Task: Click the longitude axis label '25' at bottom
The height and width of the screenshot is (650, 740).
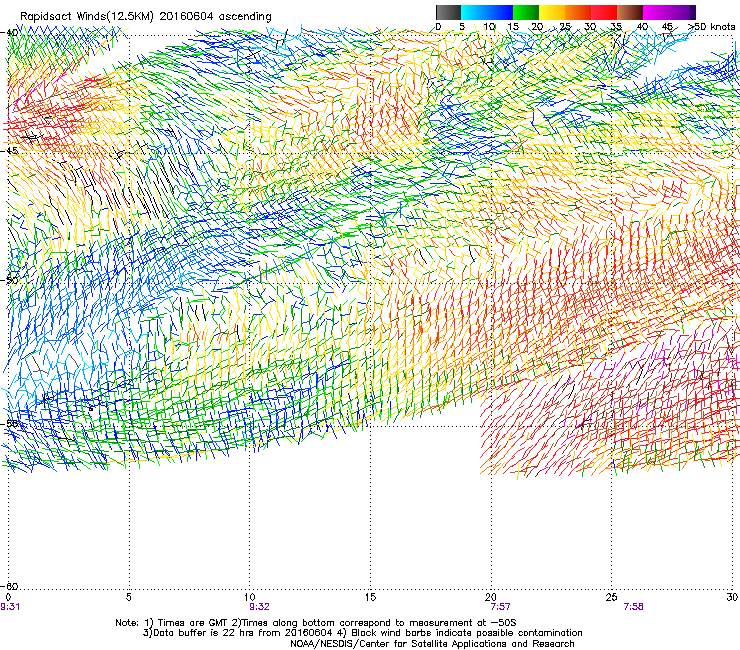Action: point(612,597)
